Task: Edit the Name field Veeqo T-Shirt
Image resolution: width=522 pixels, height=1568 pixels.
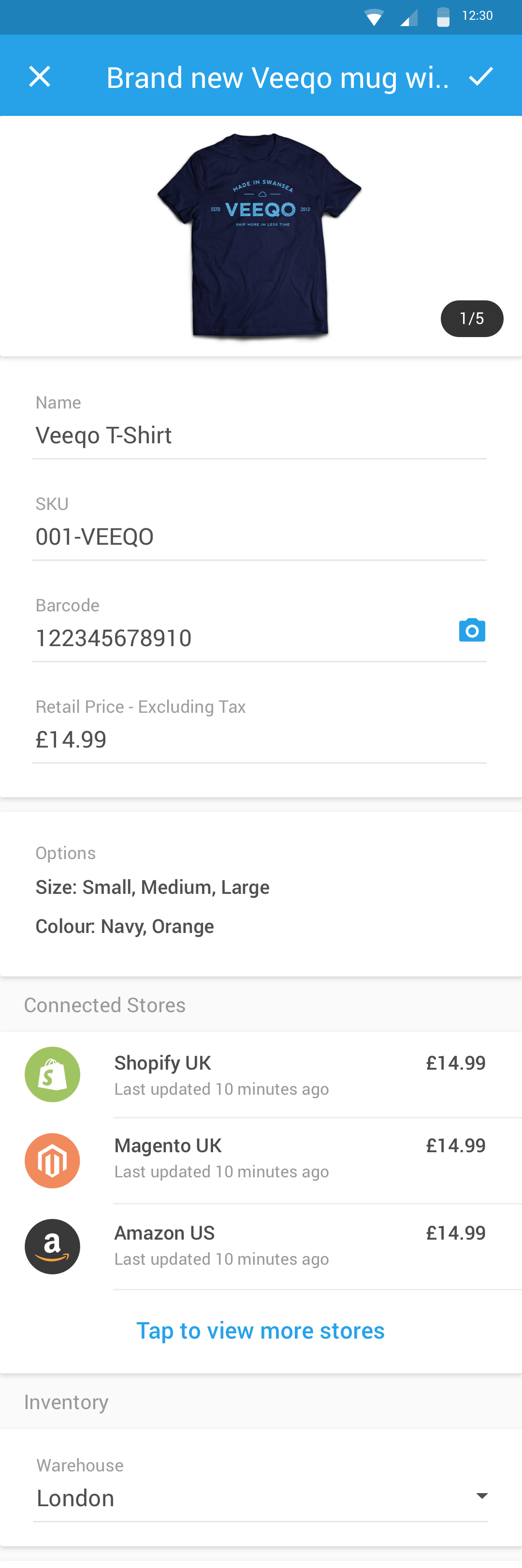Action: [x=260, y=435]
